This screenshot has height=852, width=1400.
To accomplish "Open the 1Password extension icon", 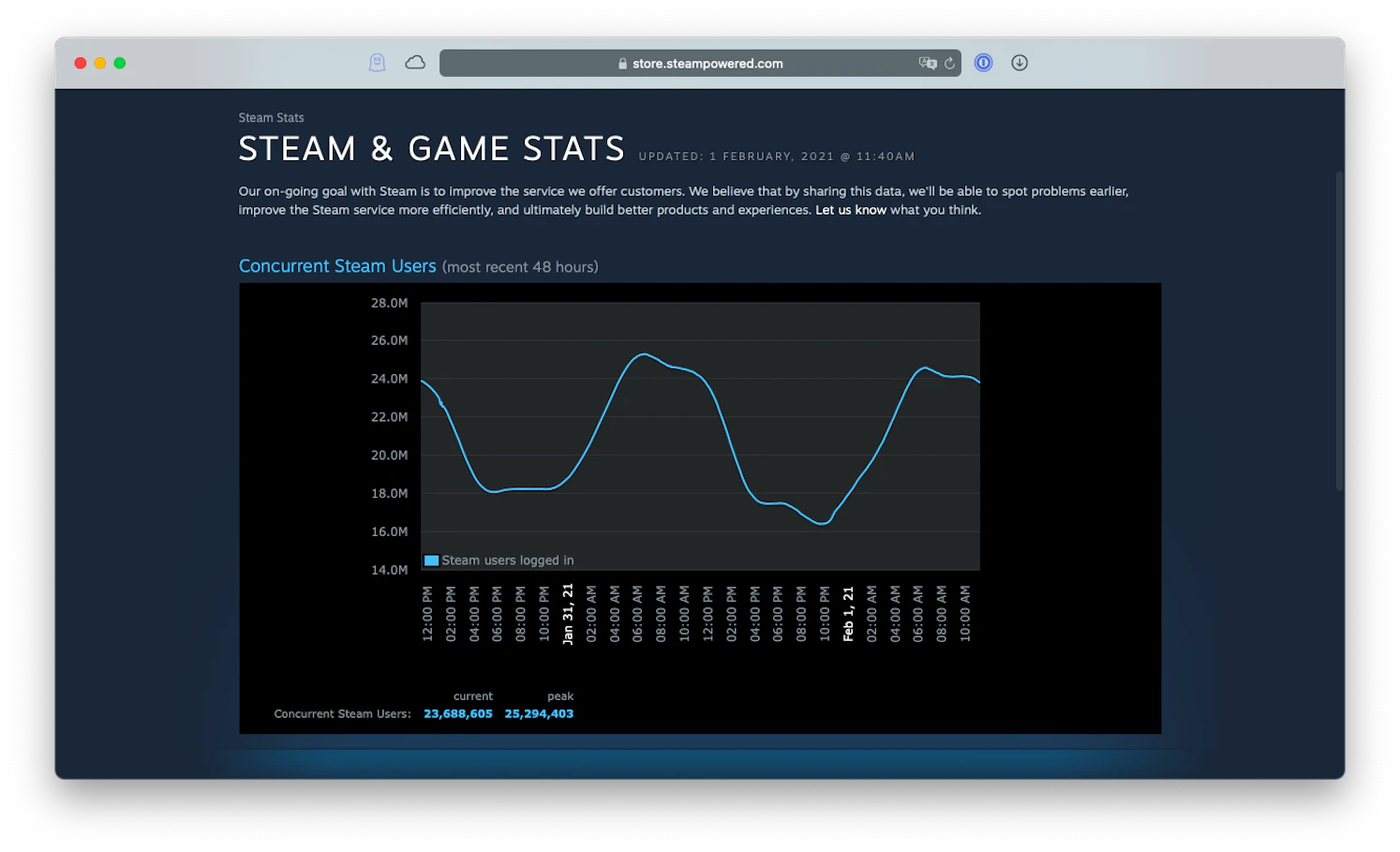I will pos(983,63).
